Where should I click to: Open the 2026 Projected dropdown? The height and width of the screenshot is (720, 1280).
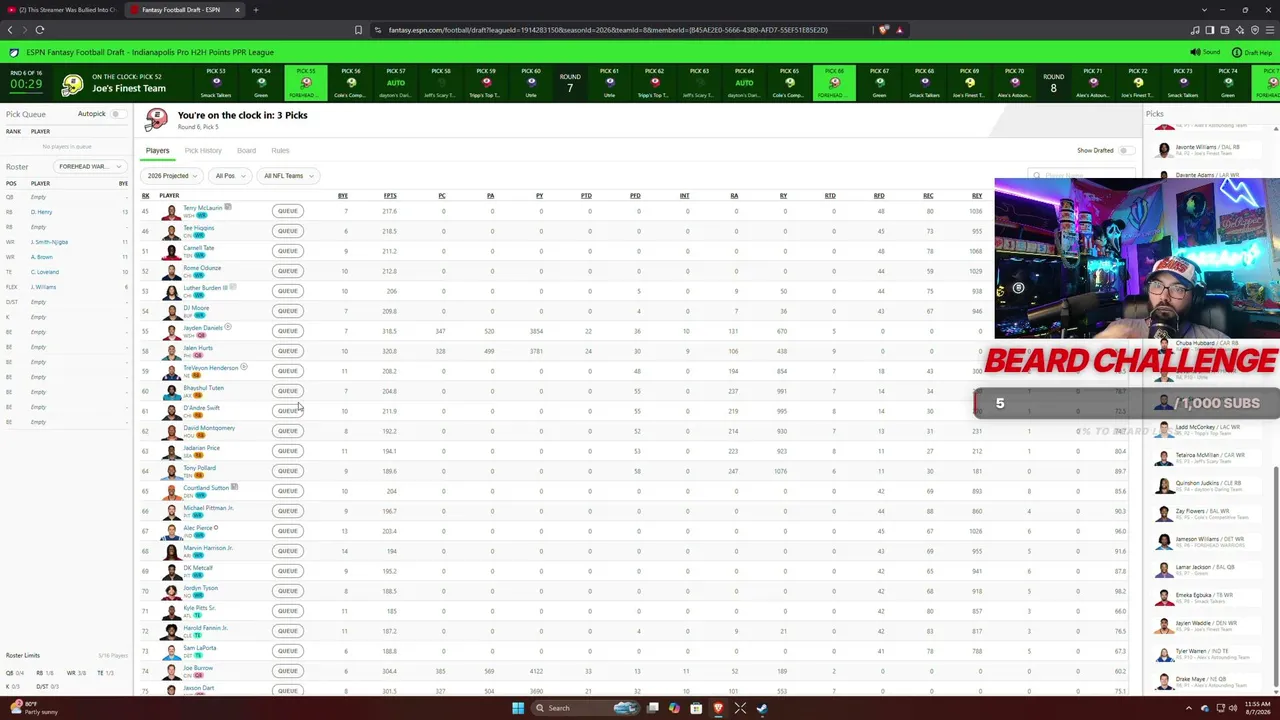[x=173, y=176]
